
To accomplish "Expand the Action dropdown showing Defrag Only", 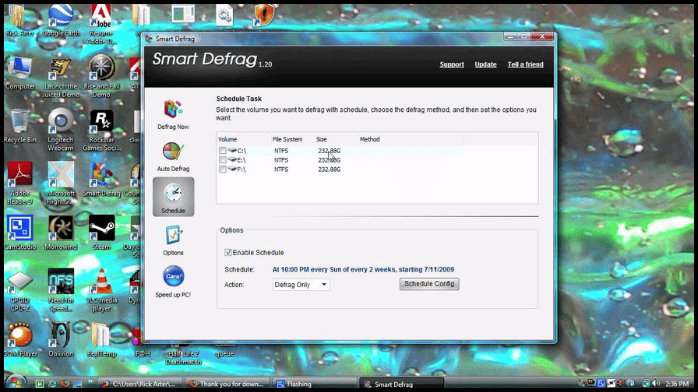I will pos(301,285).
